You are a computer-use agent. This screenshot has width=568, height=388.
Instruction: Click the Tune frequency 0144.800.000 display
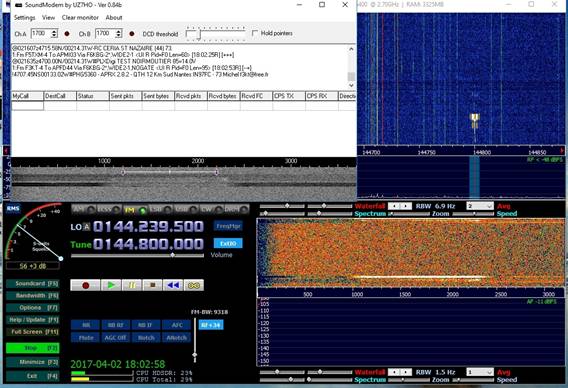click(148, 244)
